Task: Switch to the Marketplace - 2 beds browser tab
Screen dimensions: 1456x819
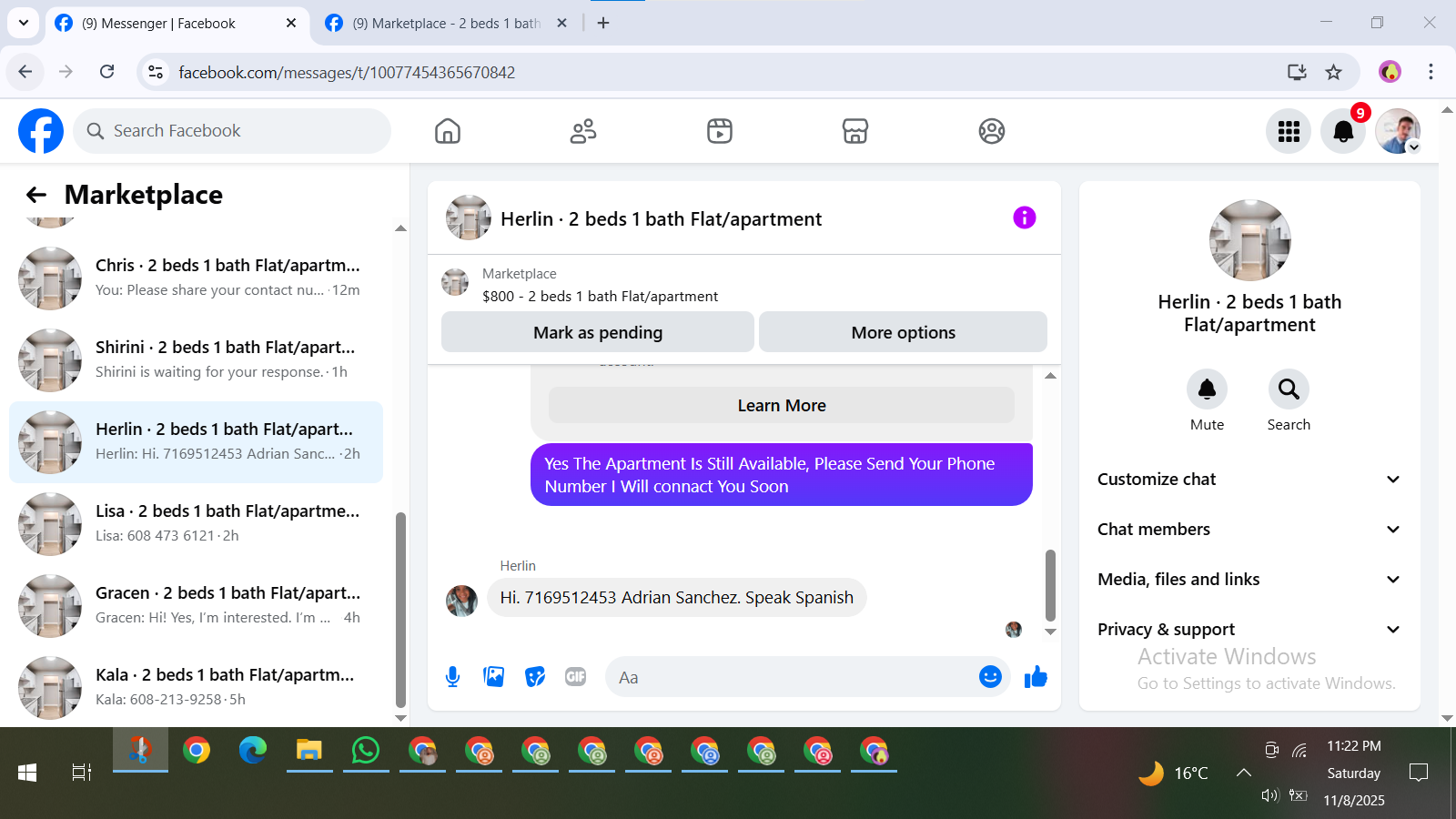Action: tap(446, 23)
